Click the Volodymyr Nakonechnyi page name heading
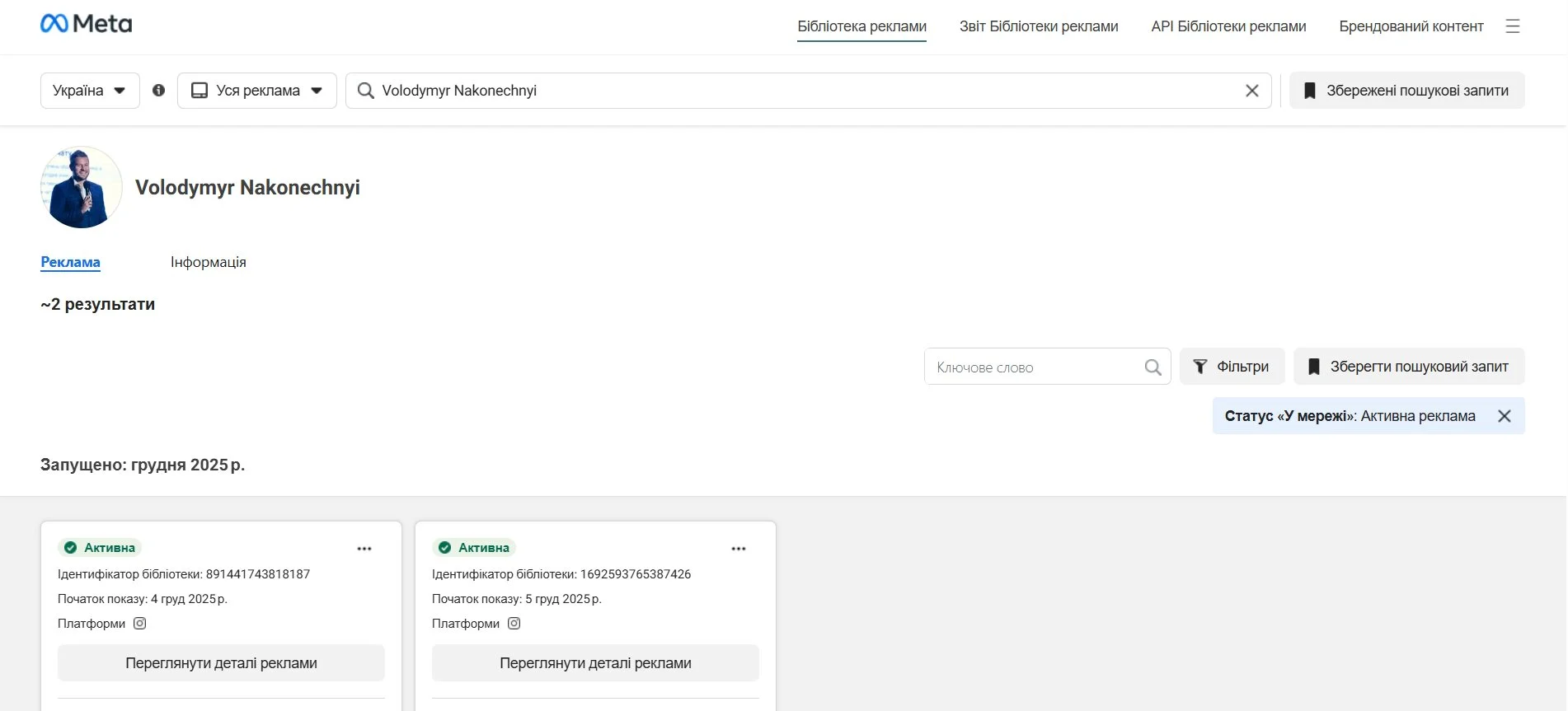1568x711 pixels. pos(247,188)
